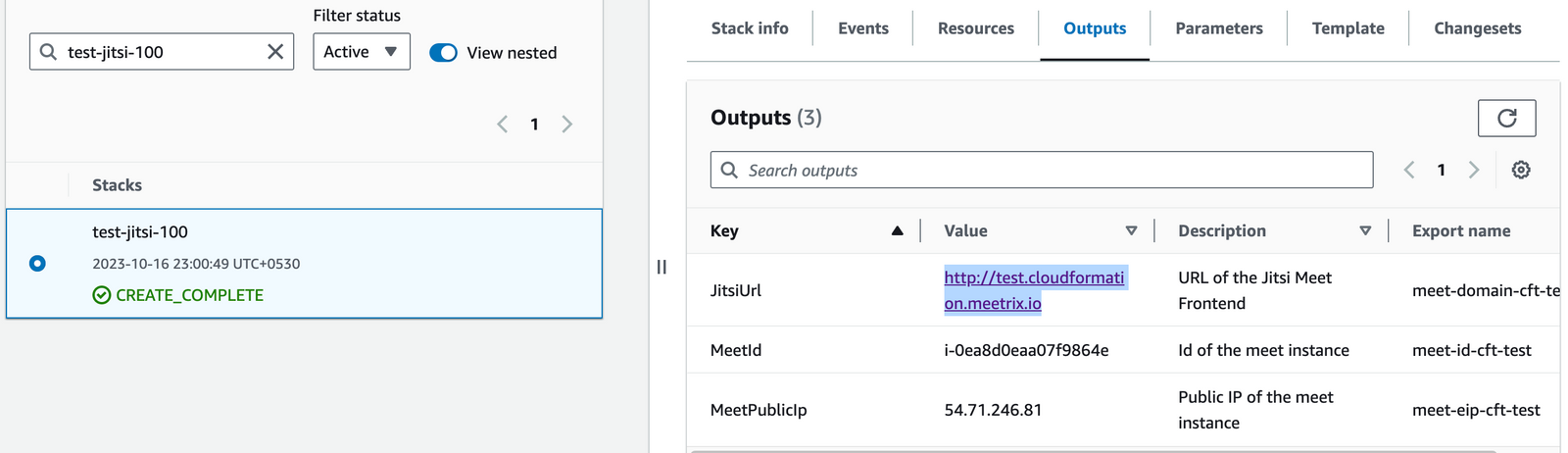Click the CREATE_COMPLETE status check icon
This screenshot has width=1568, height=453.
point(102,295)
